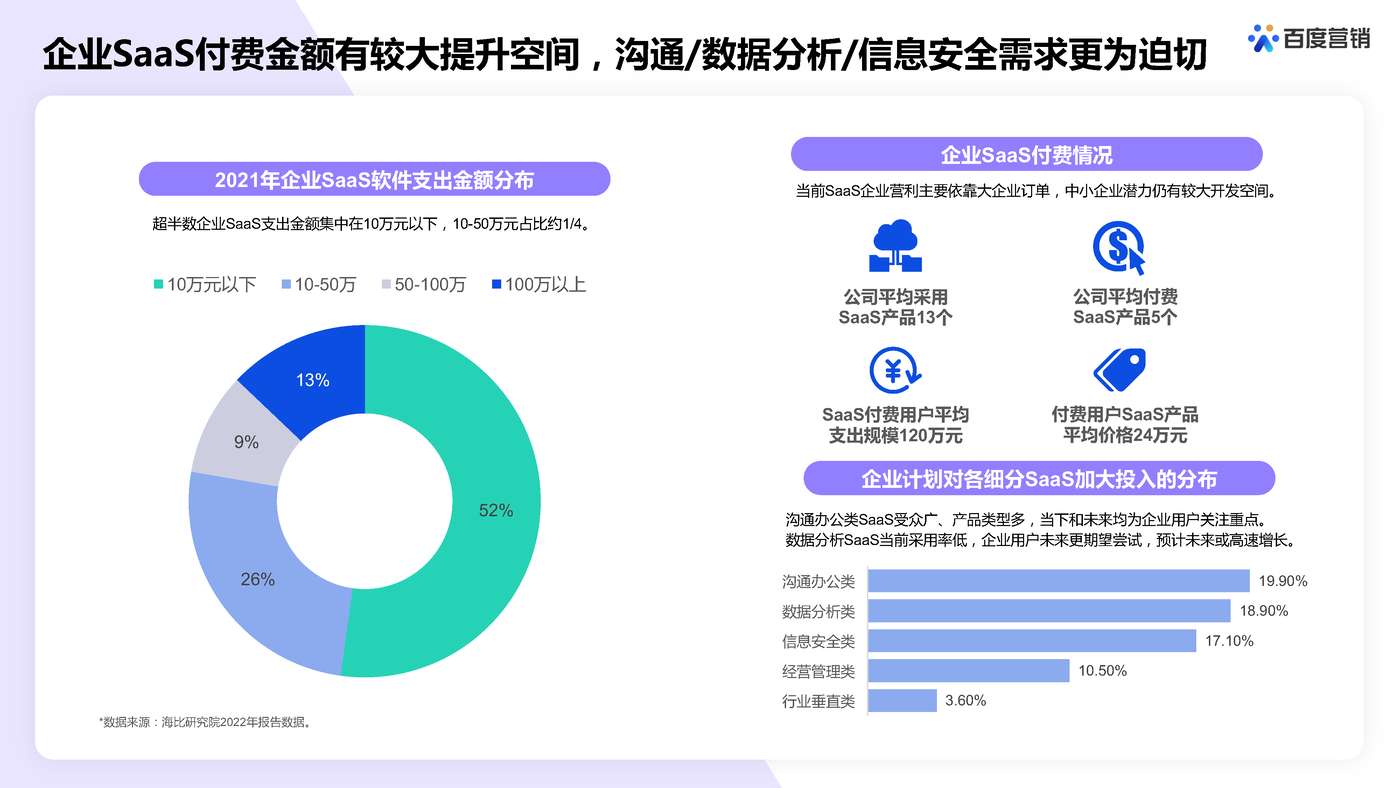Image resolution: width=1400 pixels, height=788 pixels.
Task: Click the subtitle text 超半数企业SaaS支出金额集中在10万元以下
Action: tap(295, 224)
